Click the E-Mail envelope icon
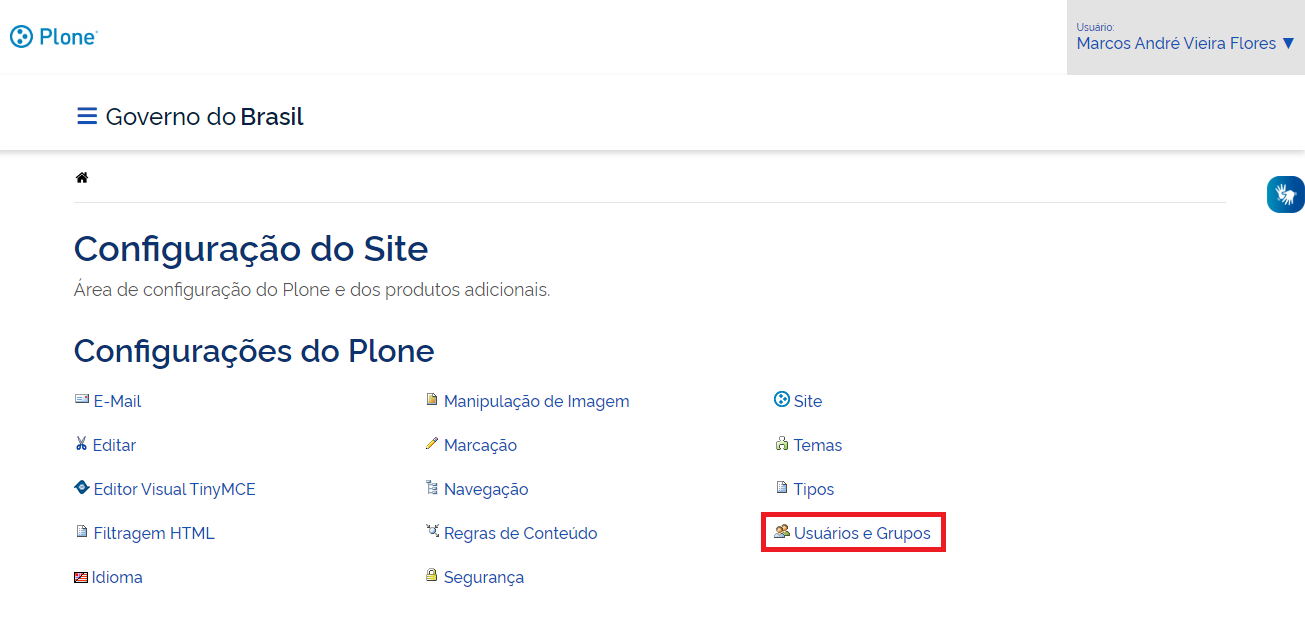 (82, 400)
